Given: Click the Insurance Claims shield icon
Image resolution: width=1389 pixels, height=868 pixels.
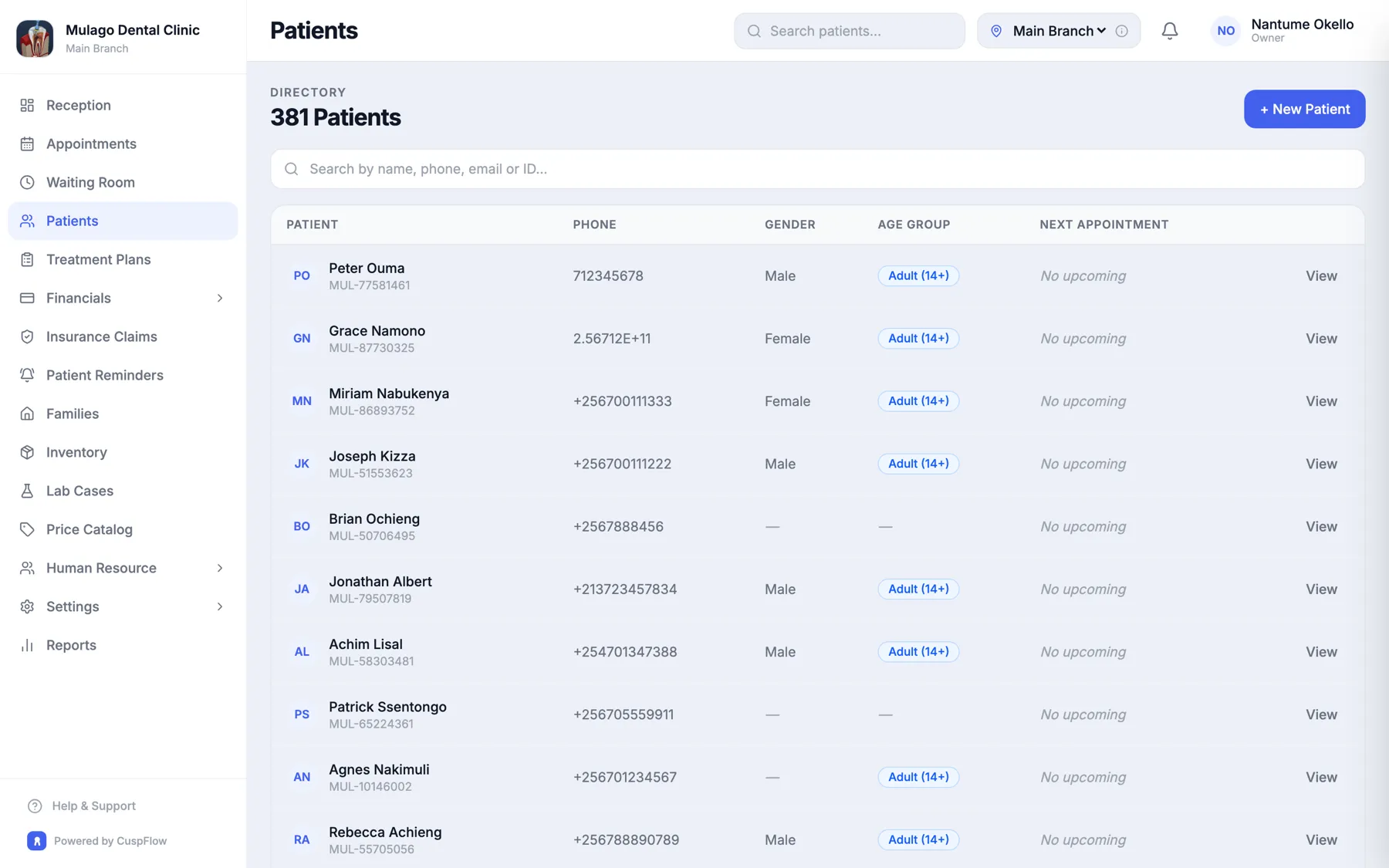Looking at the screenshot, I should coord(27,336).
